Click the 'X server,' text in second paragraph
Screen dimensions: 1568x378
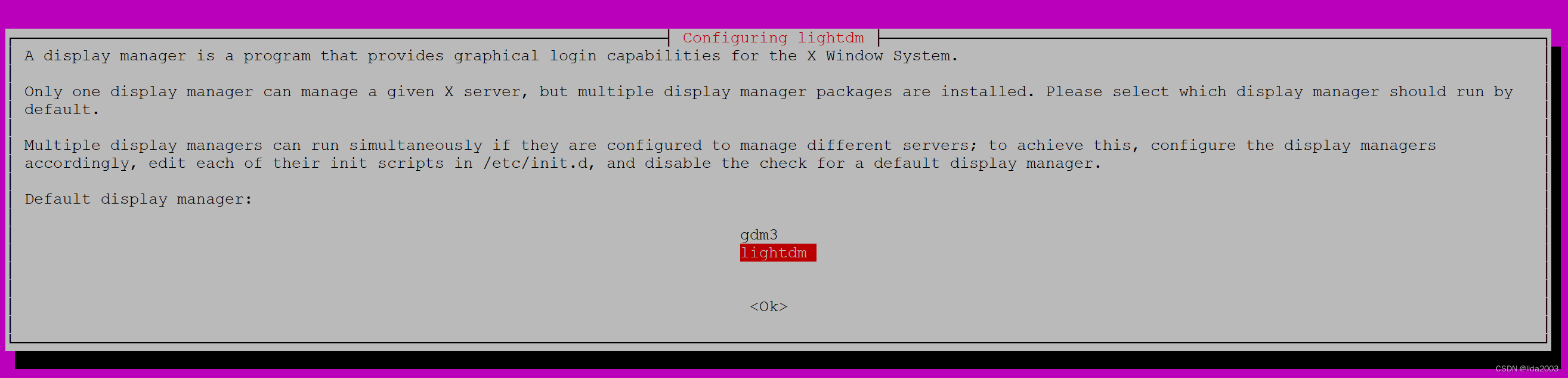(x=486, y=92)
